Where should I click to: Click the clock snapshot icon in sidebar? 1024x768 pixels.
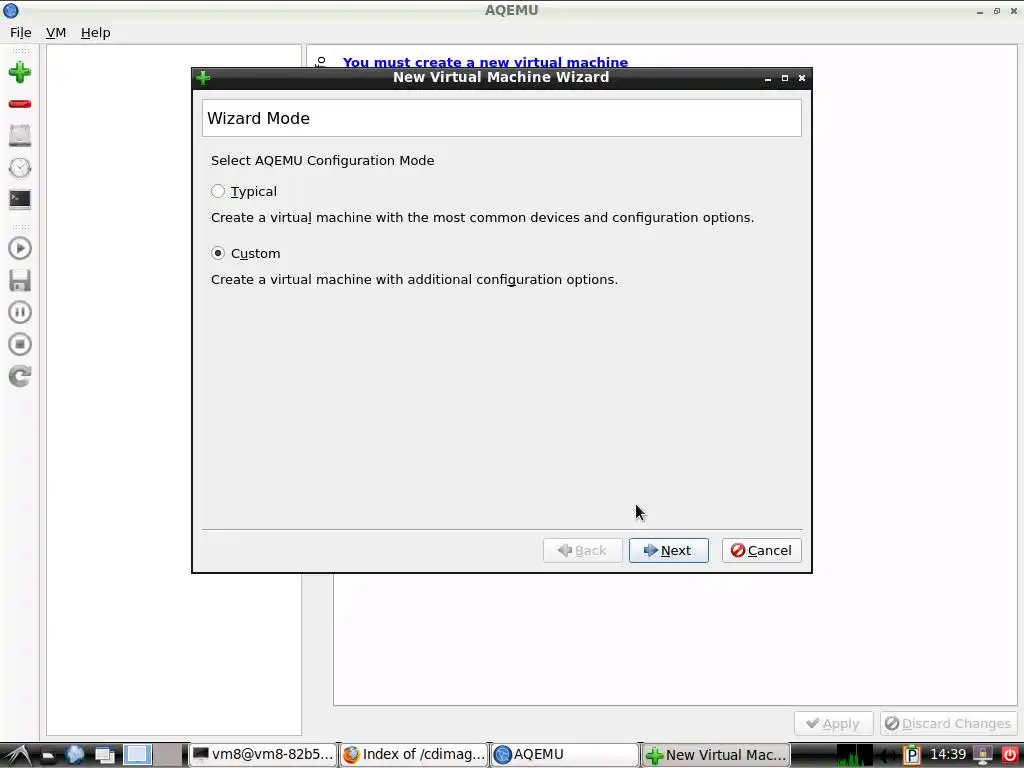pyautogui.click(x=20, y=168)
